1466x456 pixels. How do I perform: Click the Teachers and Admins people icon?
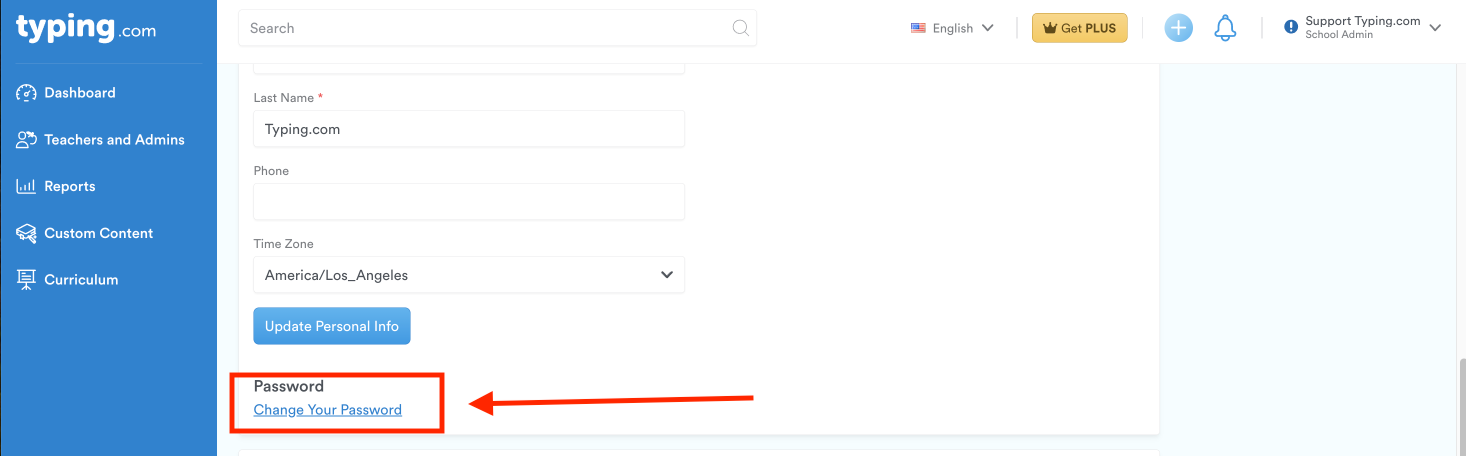[27, 140]
